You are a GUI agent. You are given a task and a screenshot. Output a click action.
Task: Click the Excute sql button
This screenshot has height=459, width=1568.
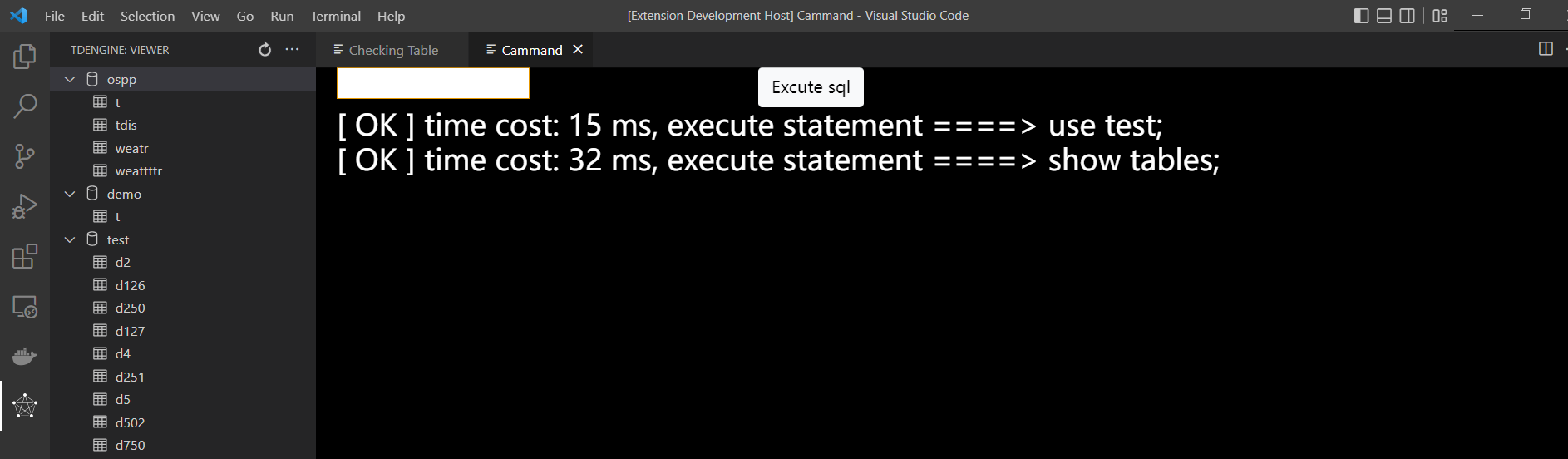click(x=811, y=87)
